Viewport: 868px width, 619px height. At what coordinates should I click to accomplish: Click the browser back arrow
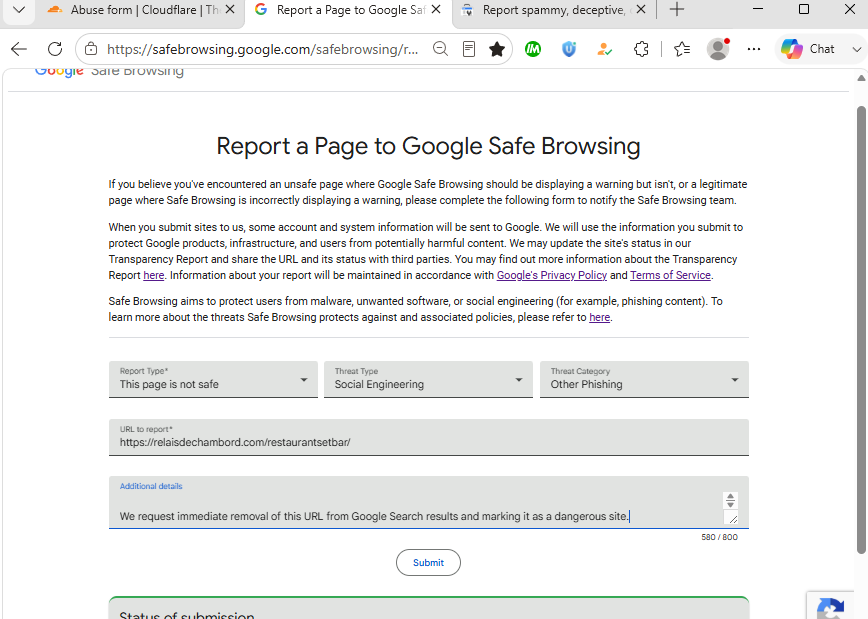pyautogui.click(x=19, y=49)
